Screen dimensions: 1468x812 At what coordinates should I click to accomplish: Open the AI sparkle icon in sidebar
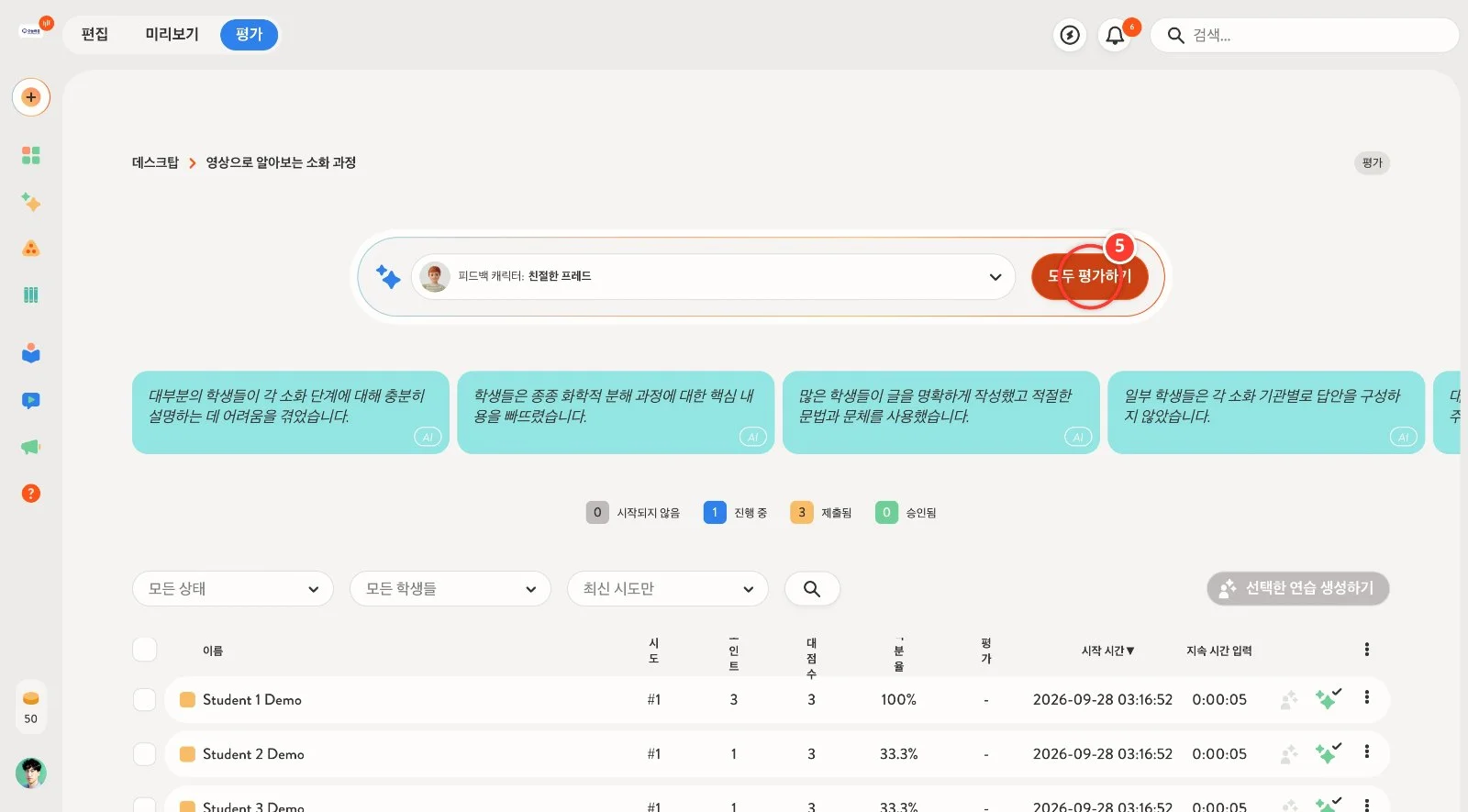click(x=31, y=202)
